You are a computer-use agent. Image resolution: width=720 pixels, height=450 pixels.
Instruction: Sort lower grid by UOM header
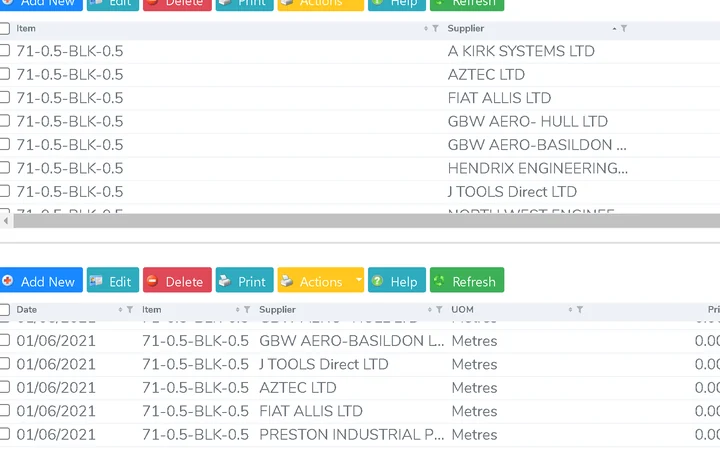pyautogui.click(x=462, y=310)
